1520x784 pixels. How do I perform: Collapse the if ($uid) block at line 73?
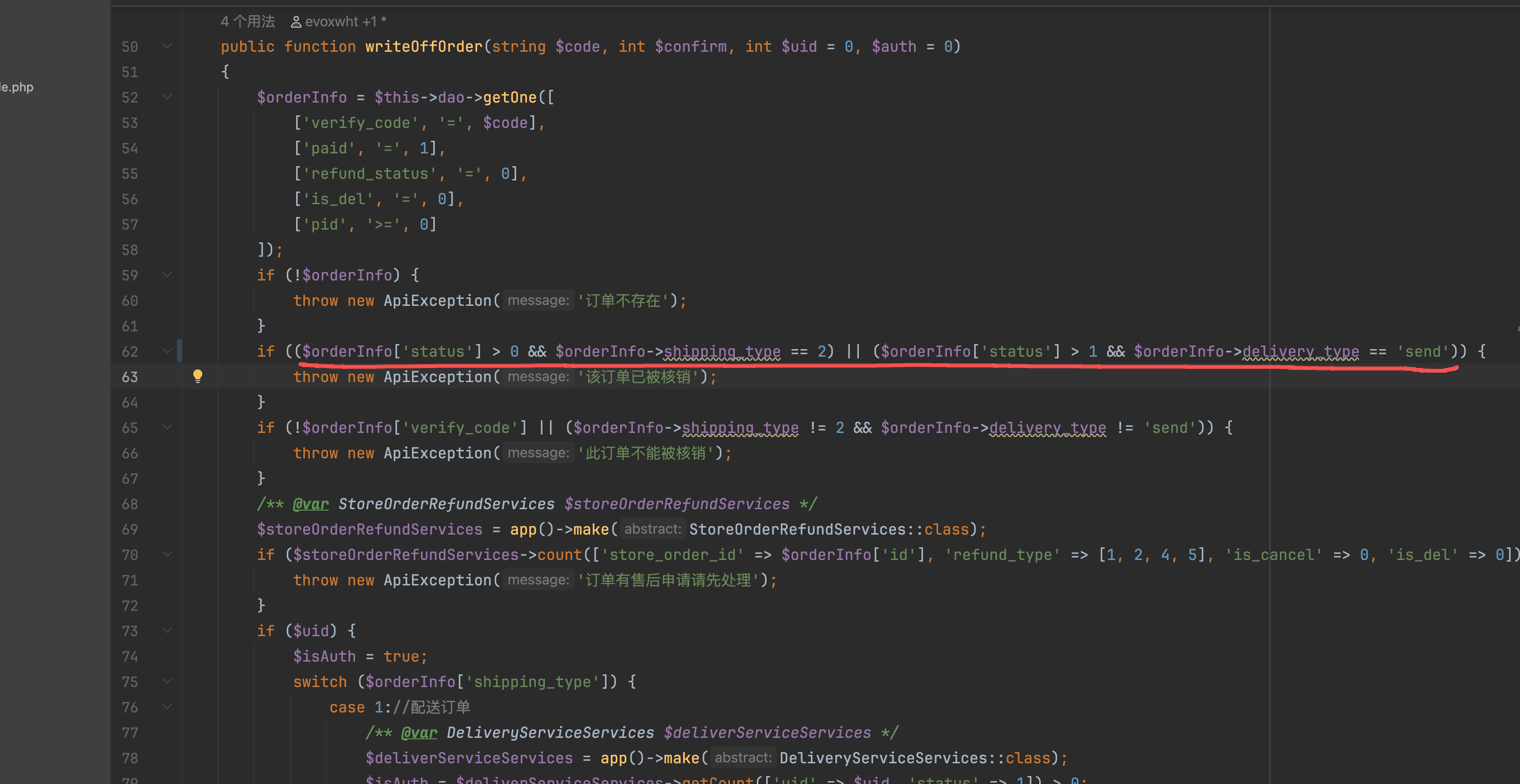tap(167, 631)
